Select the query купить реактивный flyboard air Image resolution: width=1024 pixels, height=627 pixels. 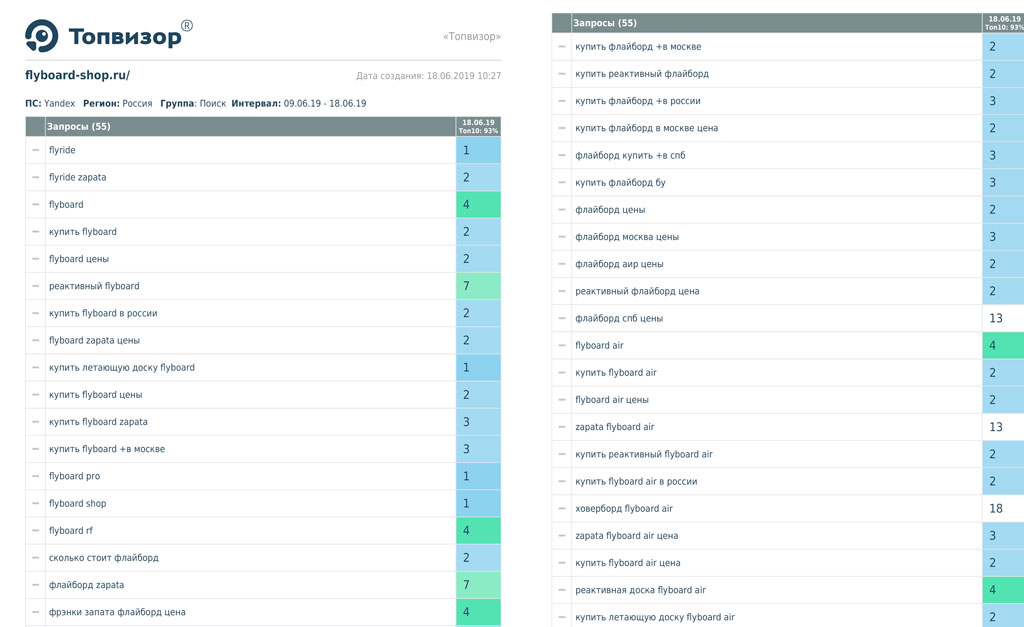tap(643, 455)
